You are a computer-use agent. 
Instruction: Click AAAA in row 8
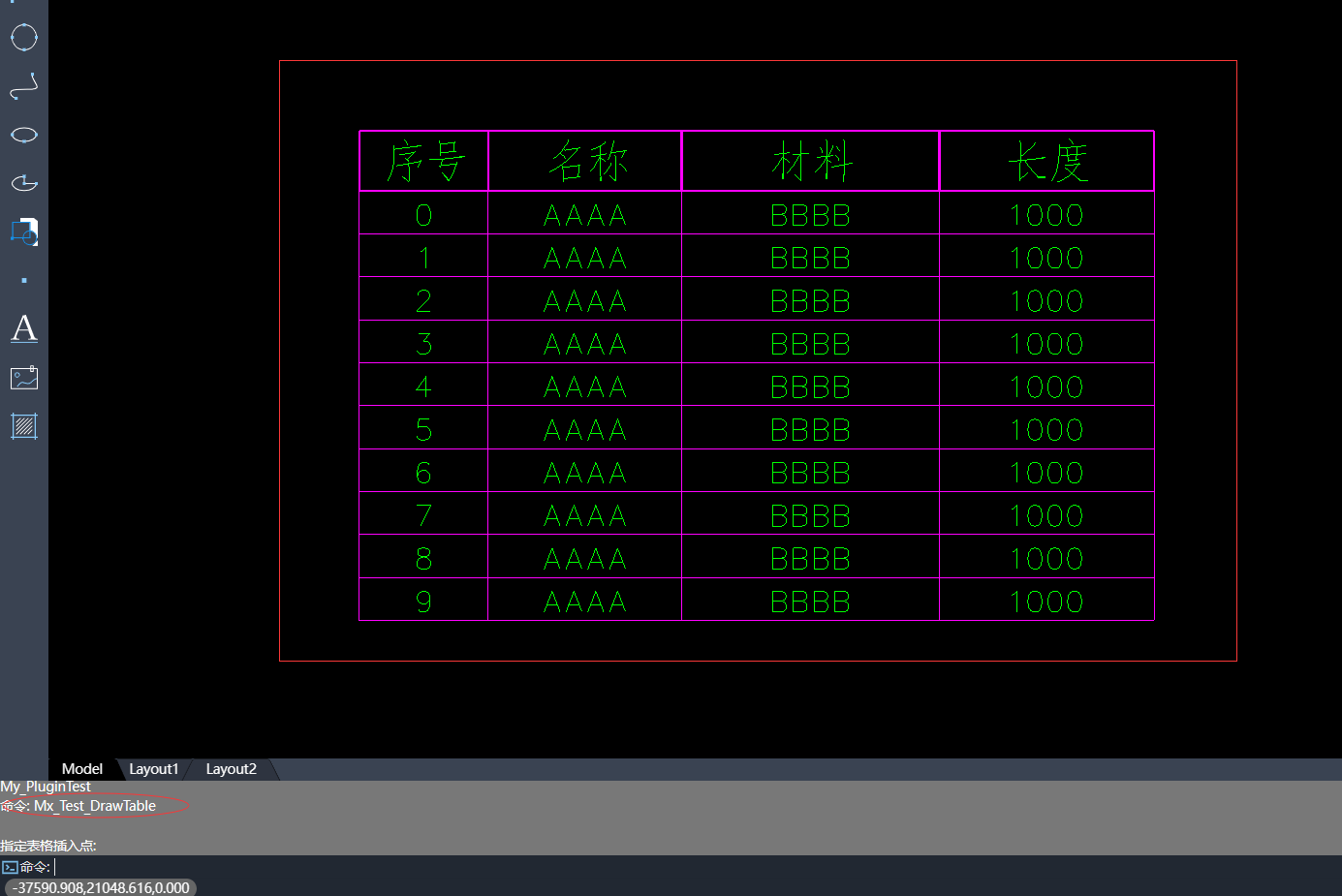tap(585, 559)
